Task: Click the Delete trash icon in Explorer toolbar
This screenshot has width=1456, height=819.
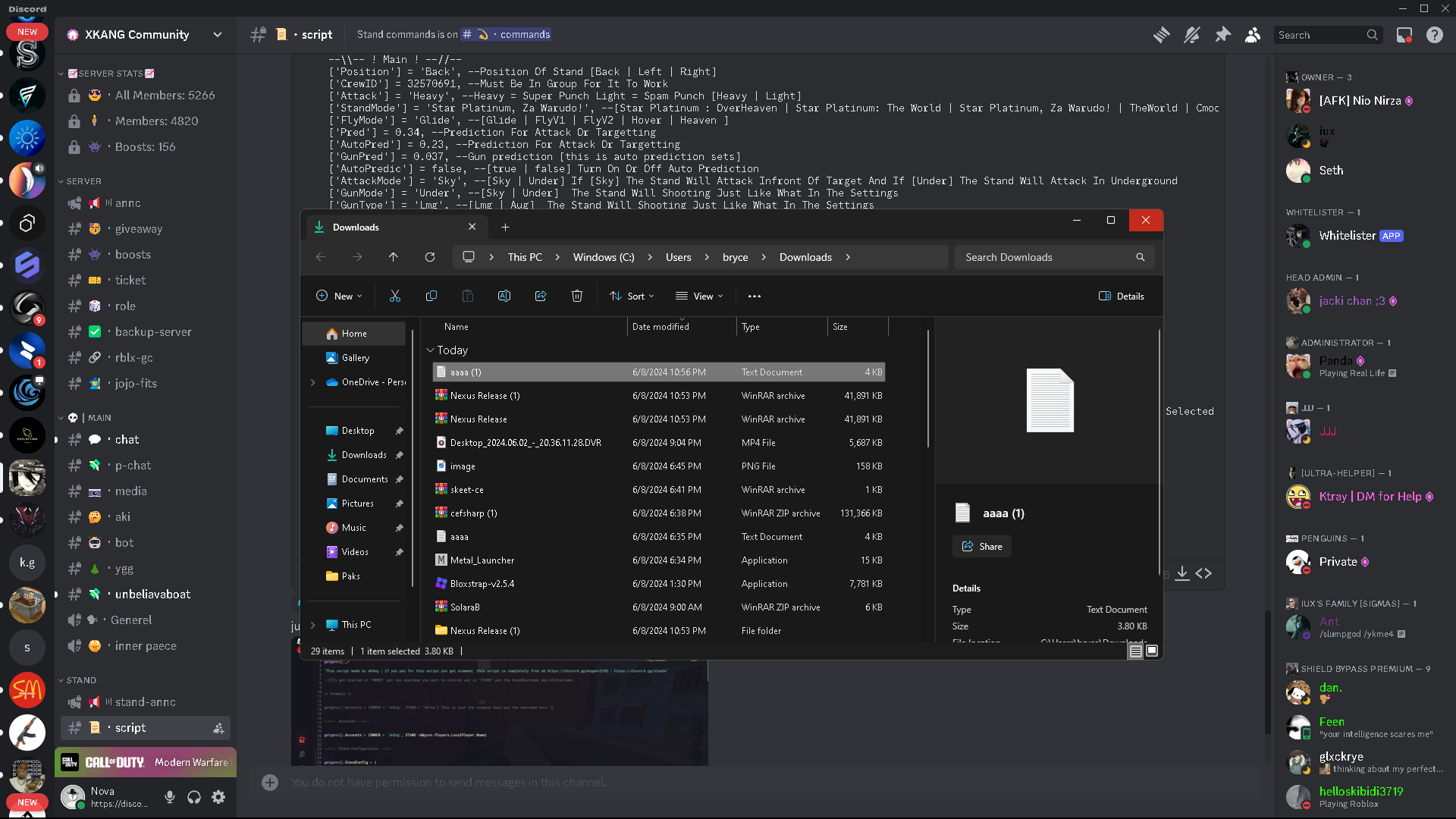Action: 576,297
